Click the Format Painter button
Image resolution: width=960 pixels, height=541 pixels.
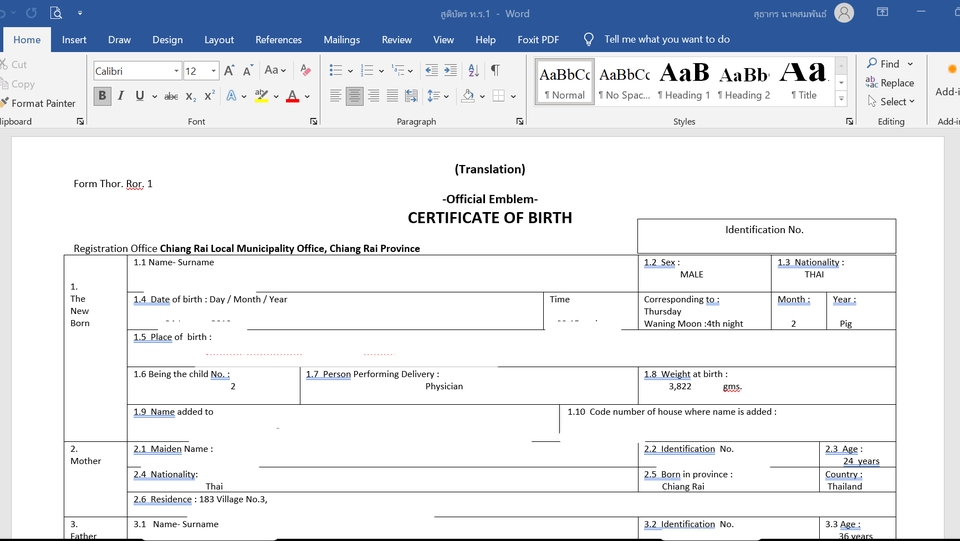(38, 103)
